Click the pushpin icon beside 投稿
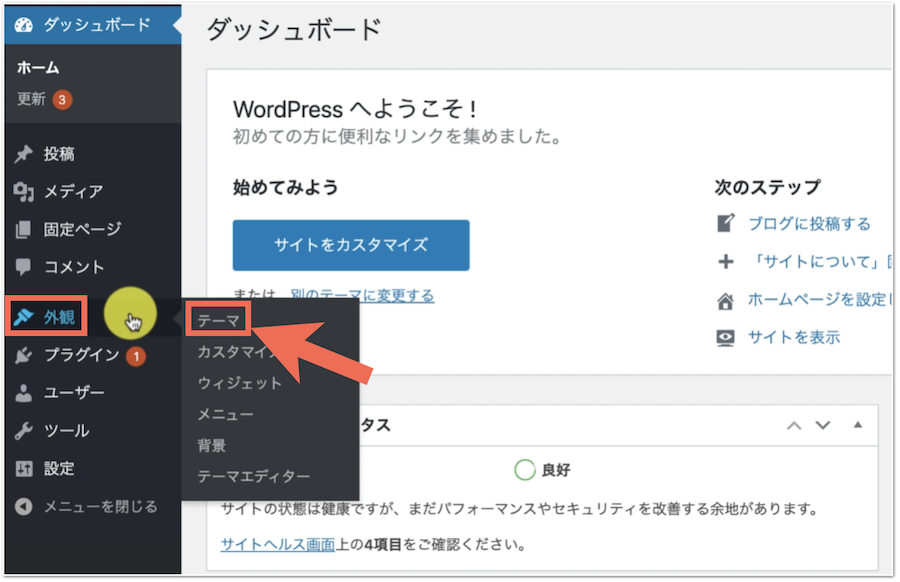900x582 pixels. point(25,154)
